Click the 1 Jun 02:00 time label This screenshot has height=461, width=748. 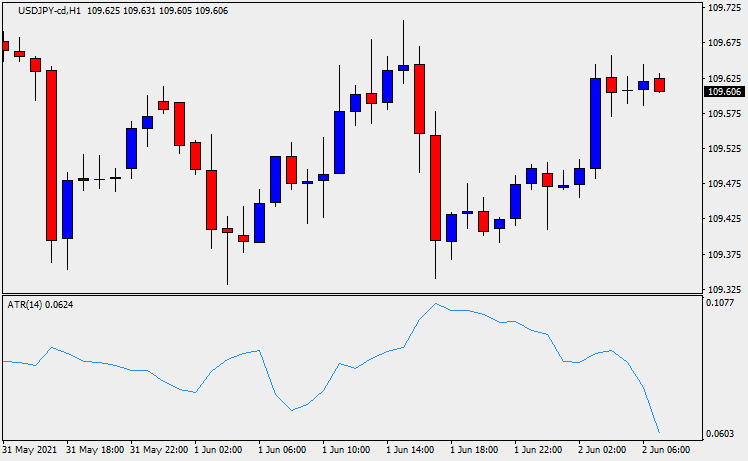(x=218, y=450)
